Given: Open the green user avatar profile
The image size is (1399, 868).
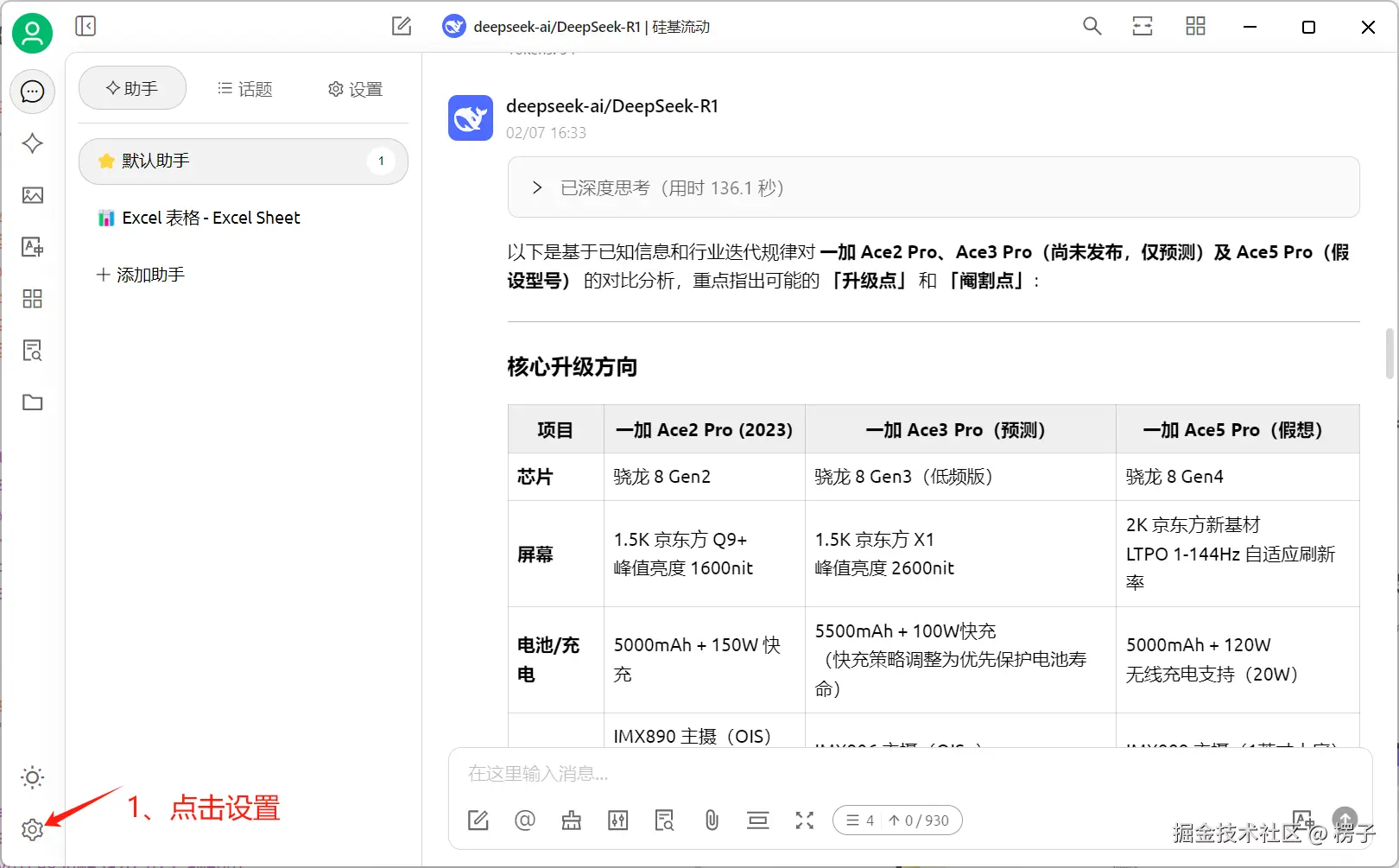Looking at the screenshot, I should tap(33, 34).
